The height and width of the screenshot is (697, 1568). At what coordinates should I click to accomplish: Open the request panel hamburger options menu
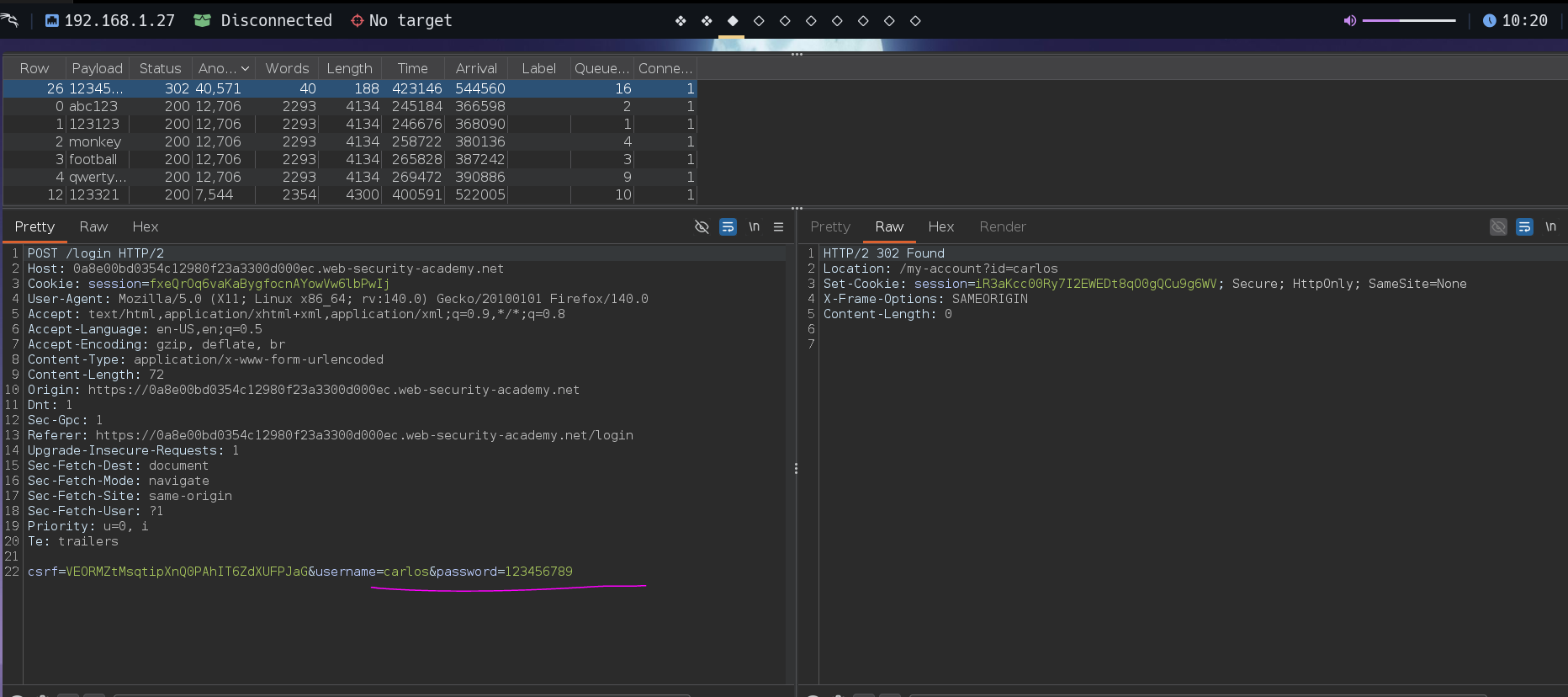point(779,226)
